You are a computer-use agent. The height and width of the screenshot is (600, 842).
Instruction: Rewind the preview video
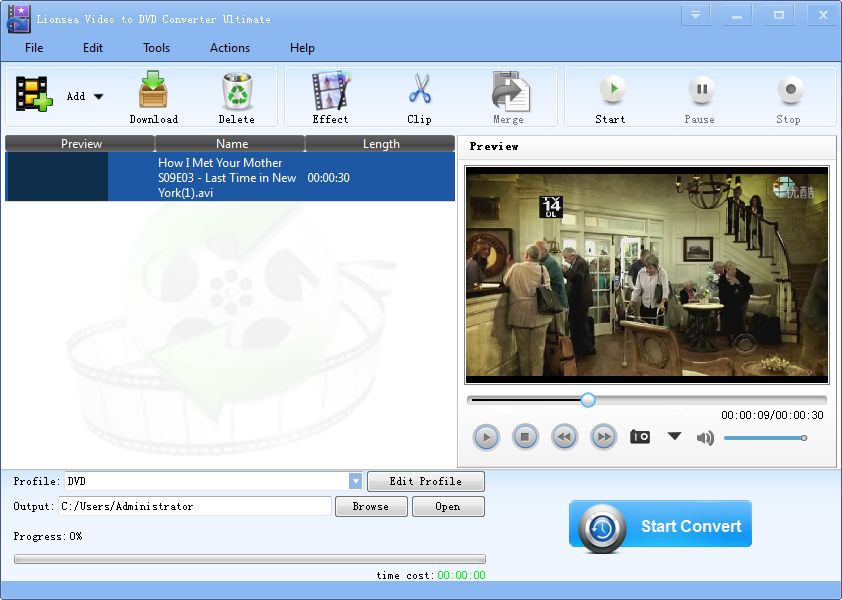(564, 437)
